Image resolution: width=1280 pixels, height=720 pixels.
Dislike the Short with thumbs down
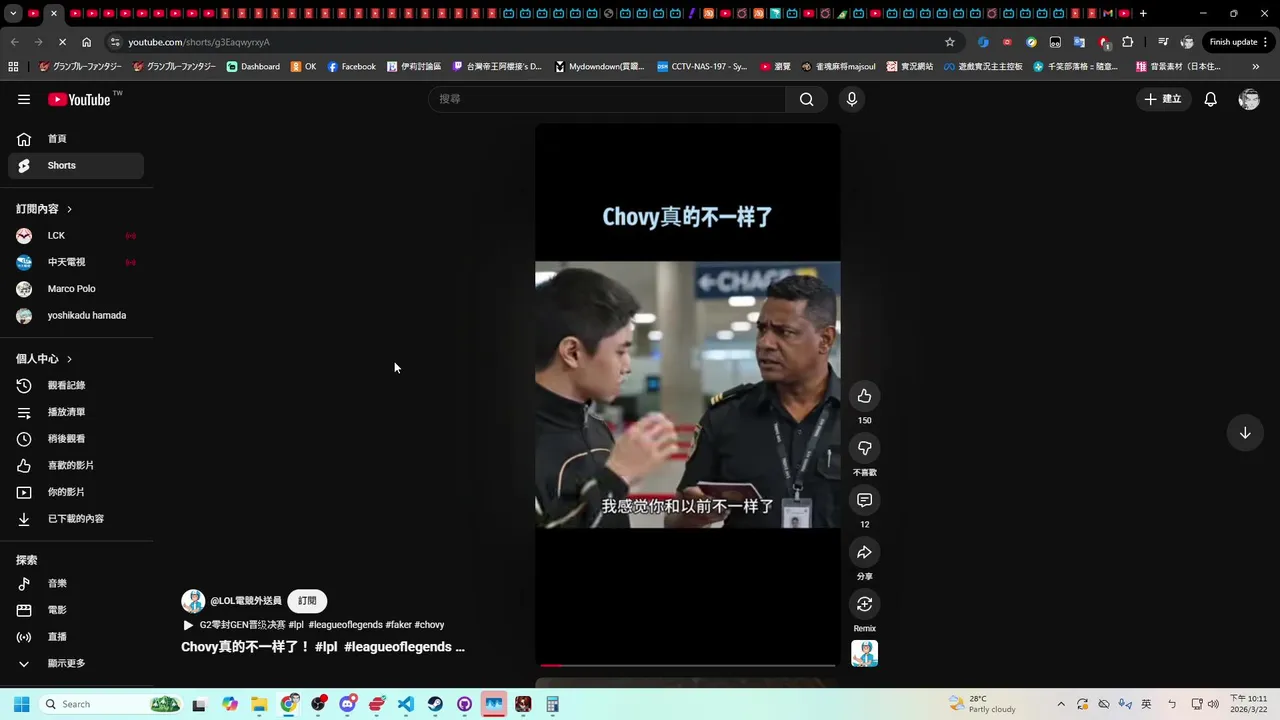[865, 448]
